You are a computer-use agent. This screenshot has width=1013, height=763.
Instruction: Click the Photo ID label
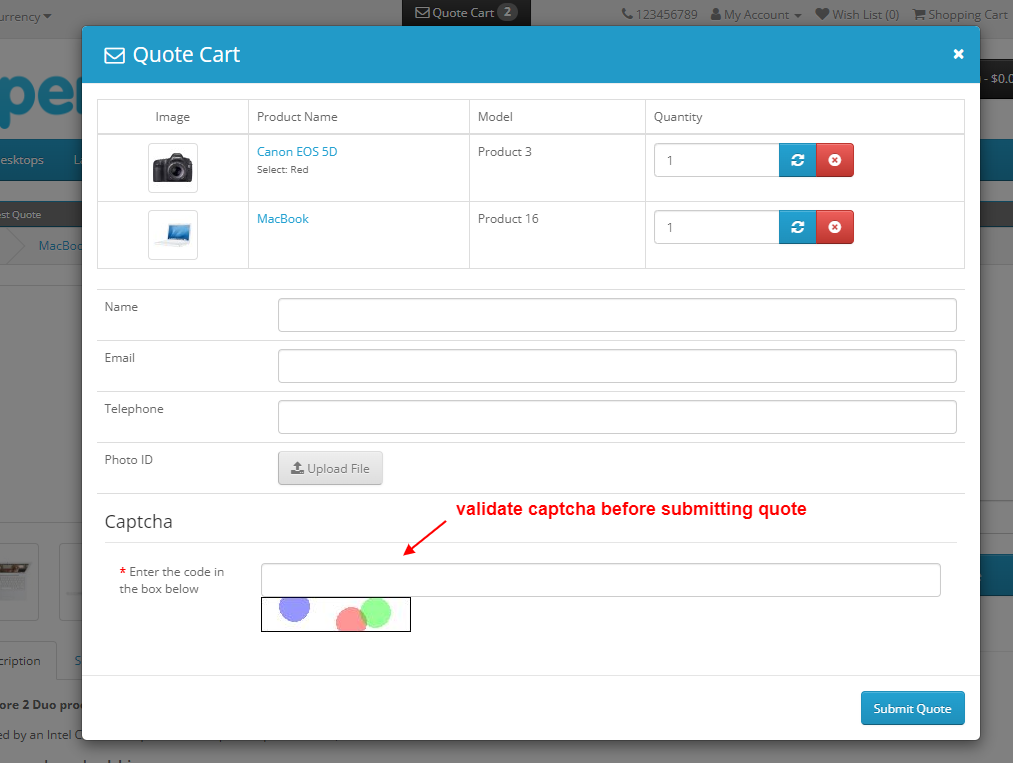click(x=129, y=460)
